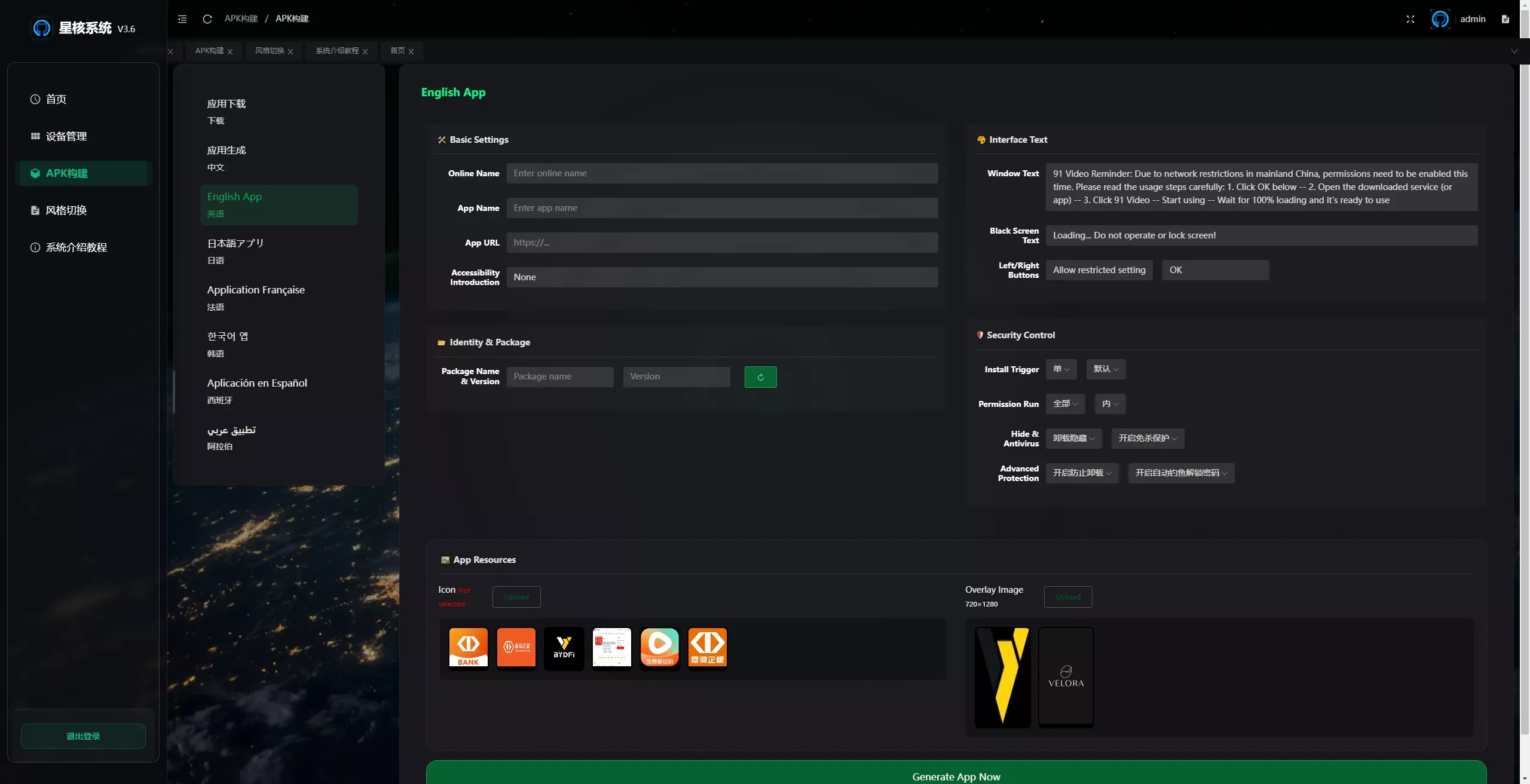This screenshot has width=1530, height=784.
Task: Click the 退出登录 logout button
Action: tap(83, 736)
